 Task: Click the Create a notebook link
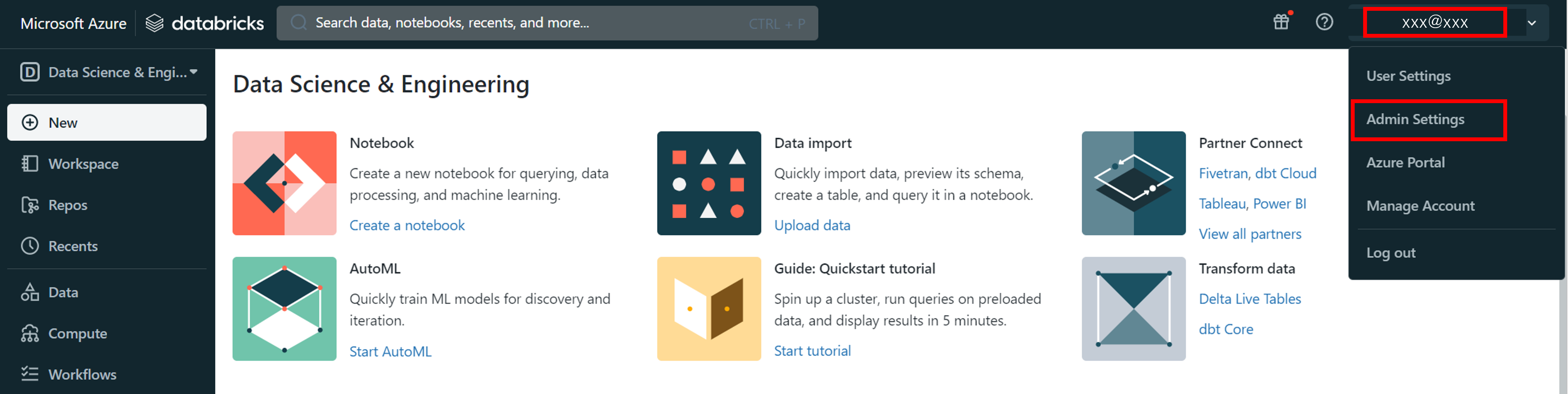point(407,225)
